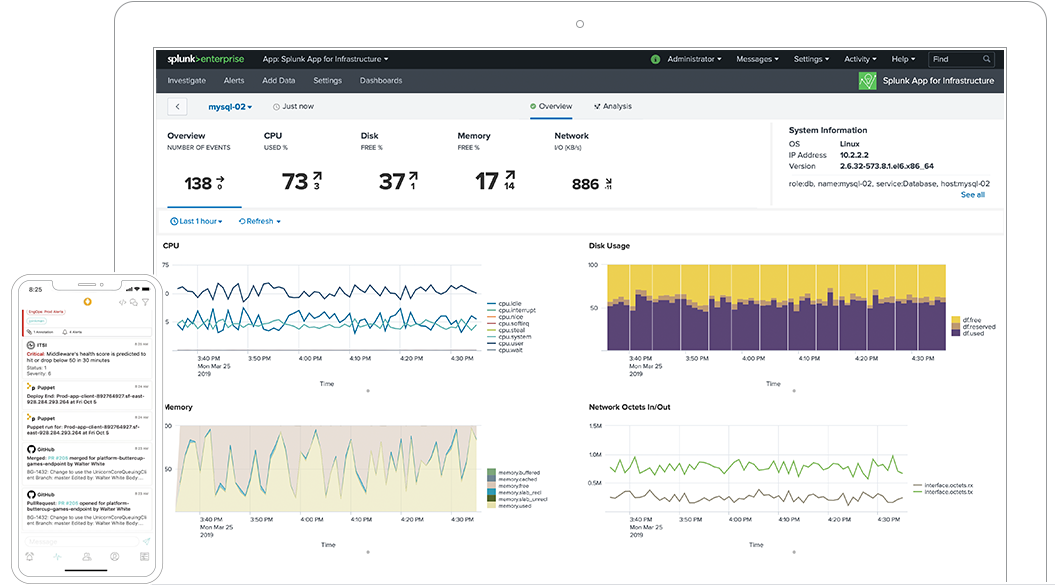Viewport: 1060px width, 586px height.
Task: Tap the paperclip 1 Annotation icon on phone
Action: click(30, 332)
